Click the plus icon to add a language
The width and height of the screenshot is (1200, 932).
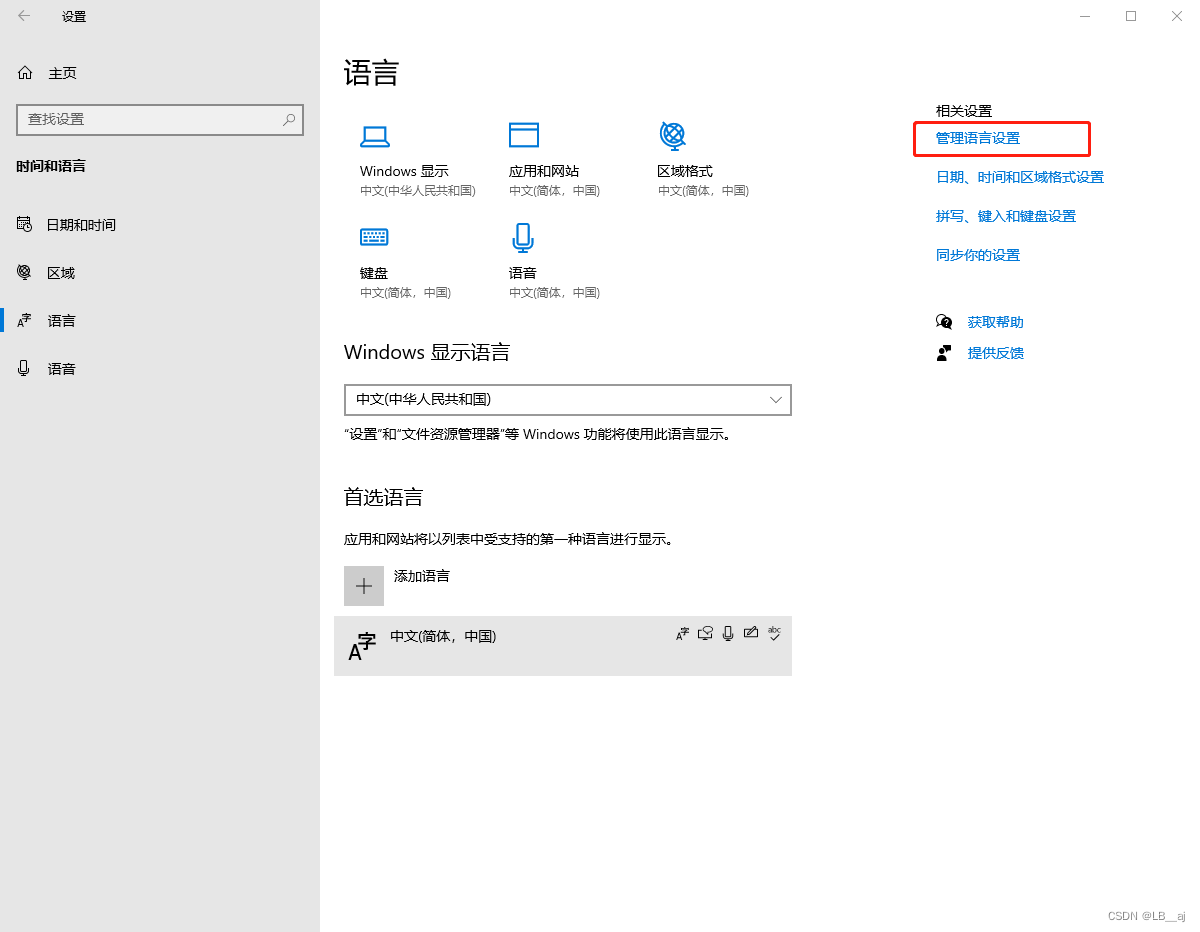click(x=364, y=586)
